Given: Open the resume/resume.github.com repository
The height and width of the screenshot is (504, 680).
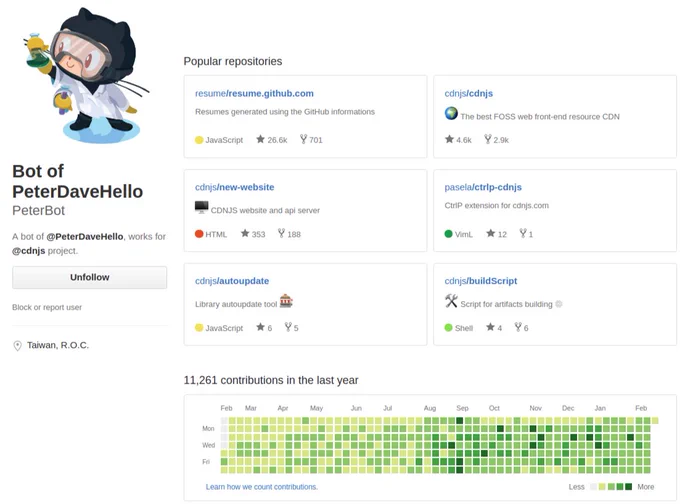Looking at the screenshot, I should tap(254, 93).
